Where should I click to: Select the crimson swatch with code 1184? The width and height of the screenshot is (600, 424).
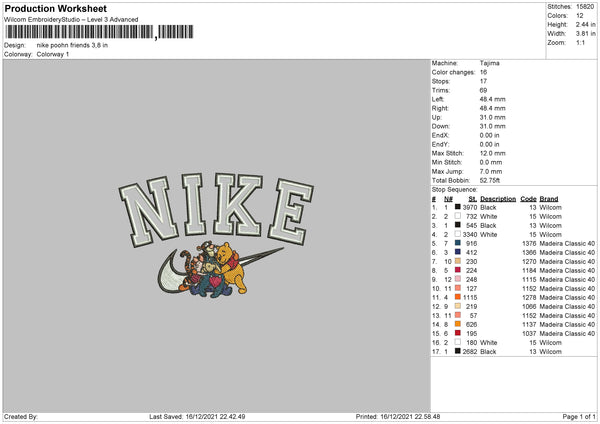click(458, 270)
